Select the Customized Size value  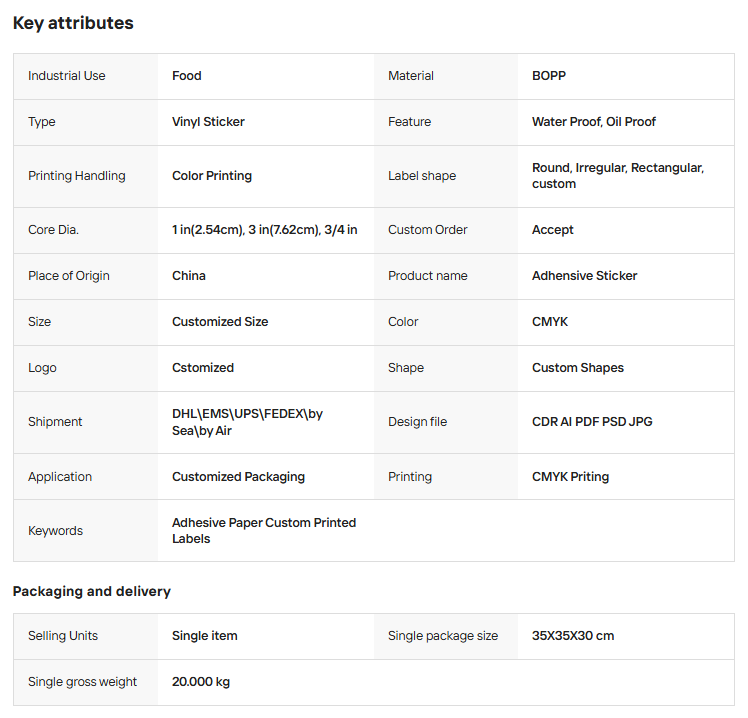pos(220,322)
